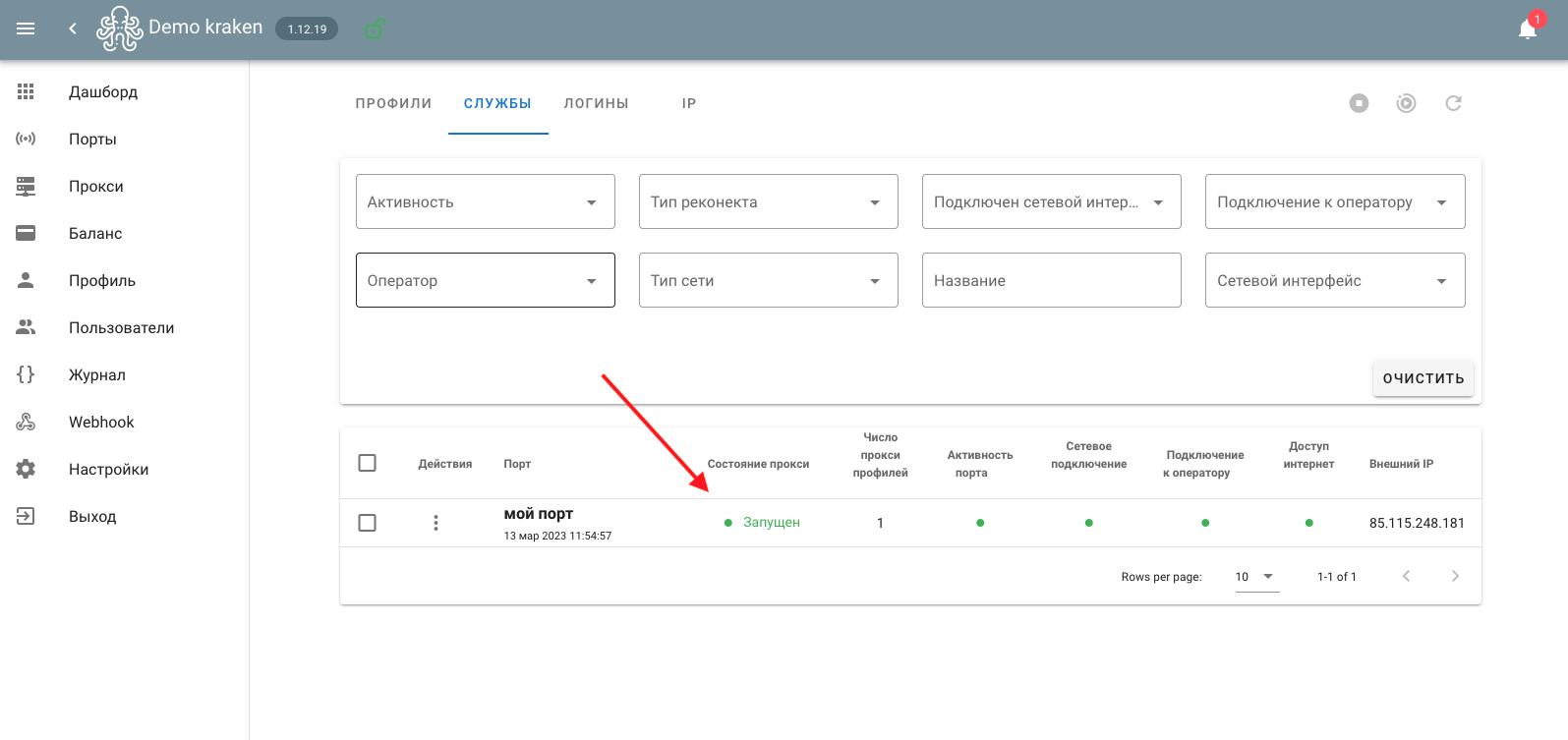Go to next table page
The image size is (1568, 740).
coord(1455,576)
